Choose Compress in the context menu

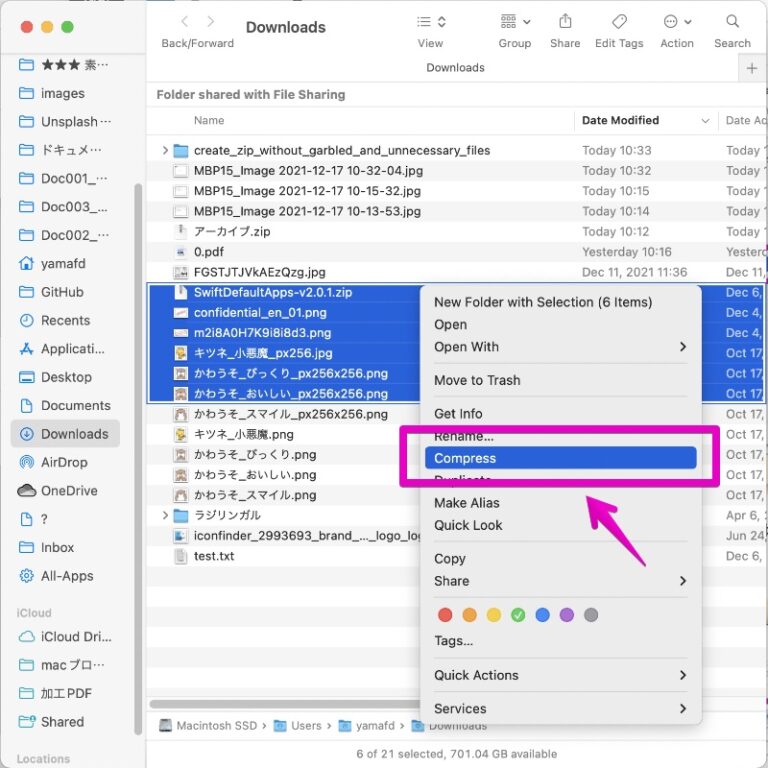pyautogui.click(x=560, y=458)
